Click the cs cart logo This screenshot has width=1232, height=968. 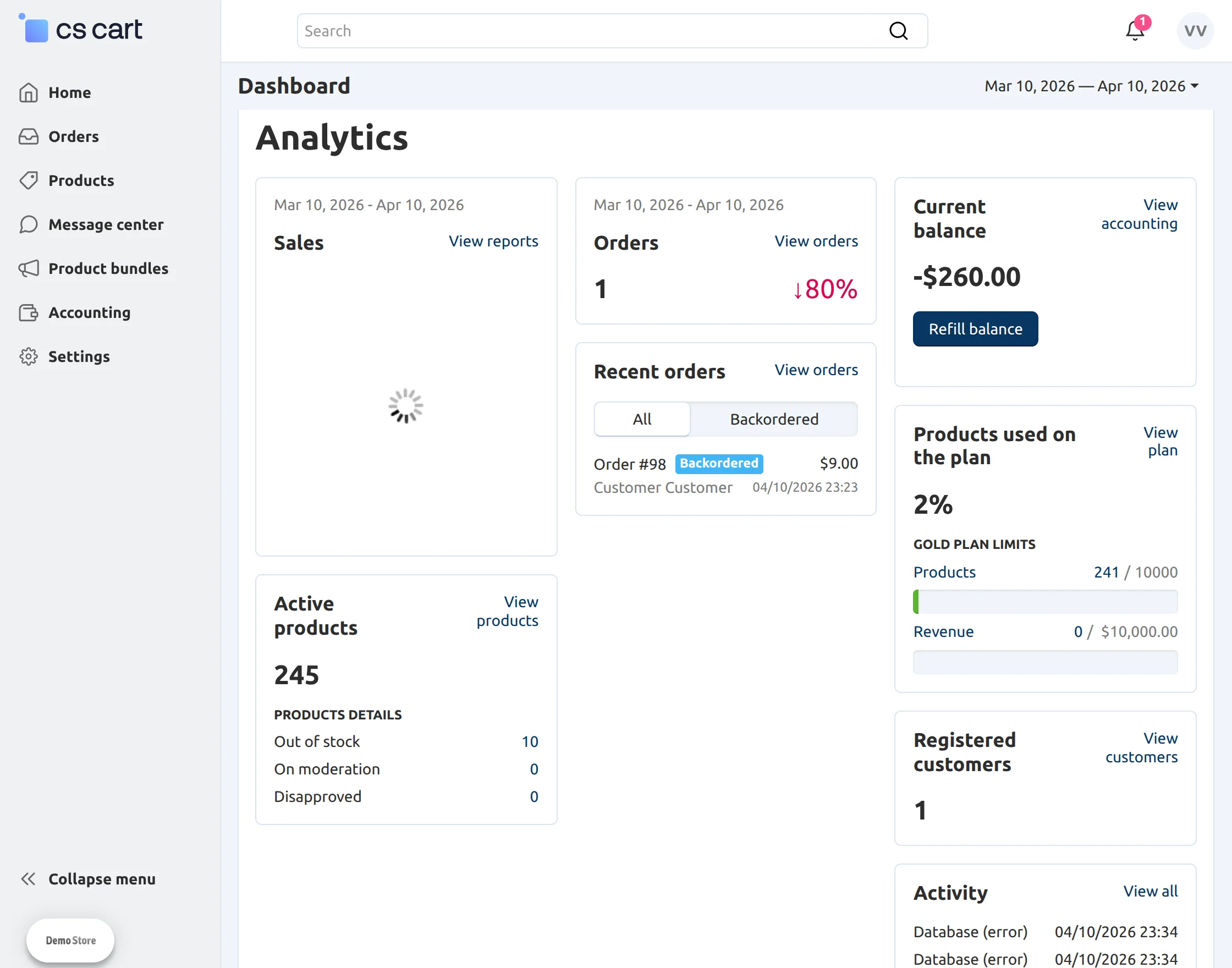[81, 30]
